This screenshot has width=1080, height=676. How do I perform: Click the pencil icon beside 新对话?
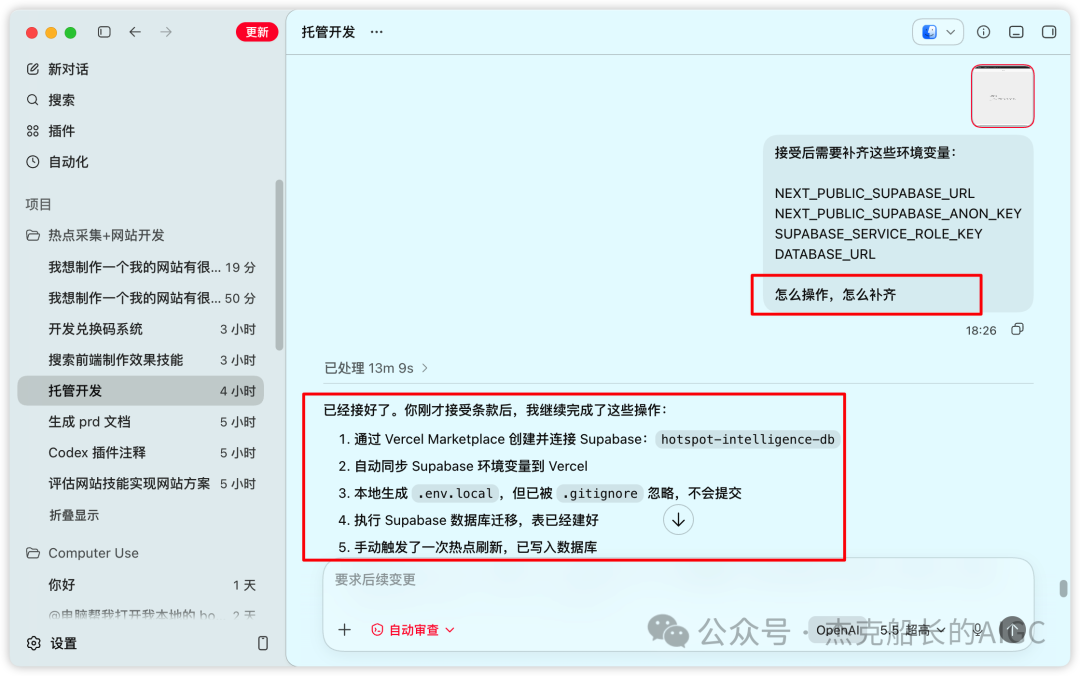pos(32,69)
